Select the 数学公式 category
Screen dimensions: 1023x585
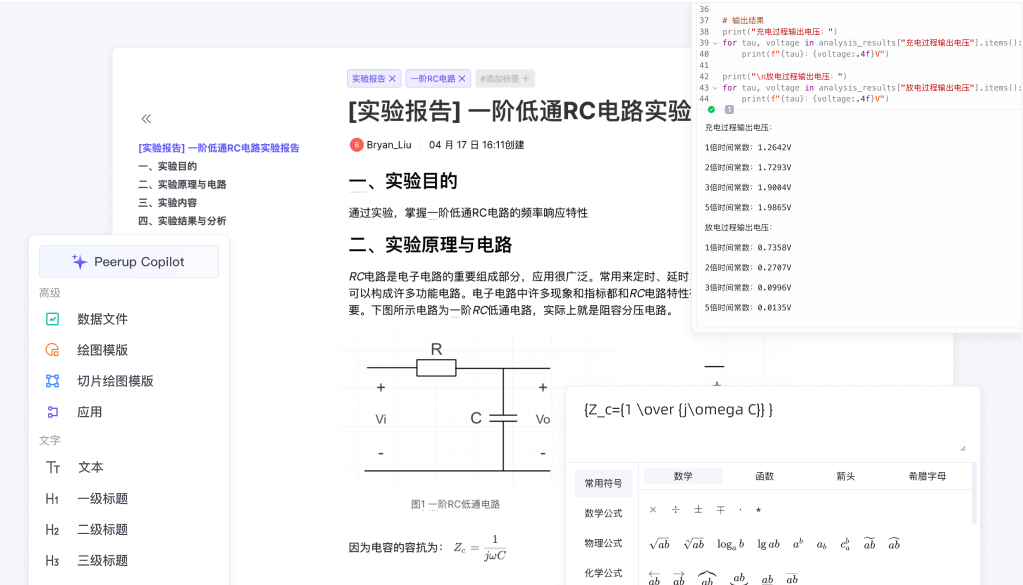click(x=603, y=513)
